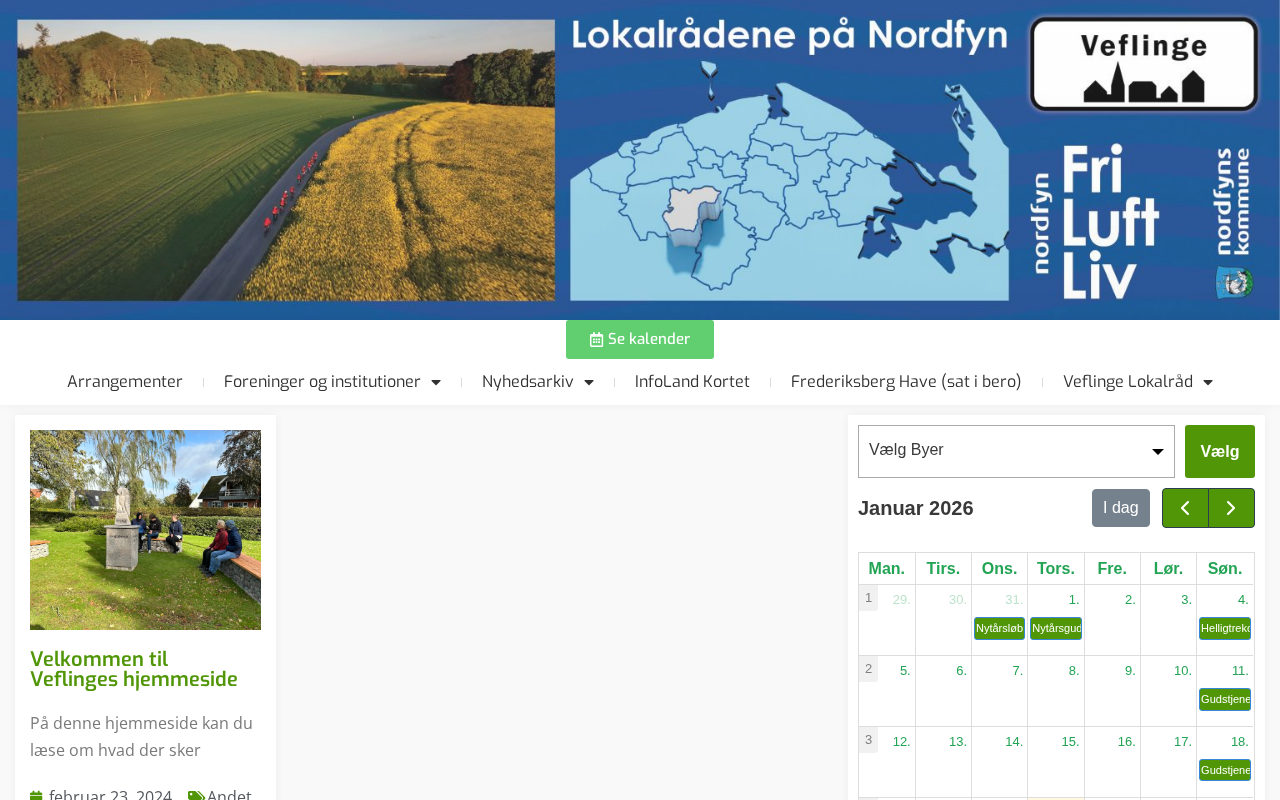Open the Gudstjene event on January 18
This screenshot has width=1280, height=800.
1225,770
